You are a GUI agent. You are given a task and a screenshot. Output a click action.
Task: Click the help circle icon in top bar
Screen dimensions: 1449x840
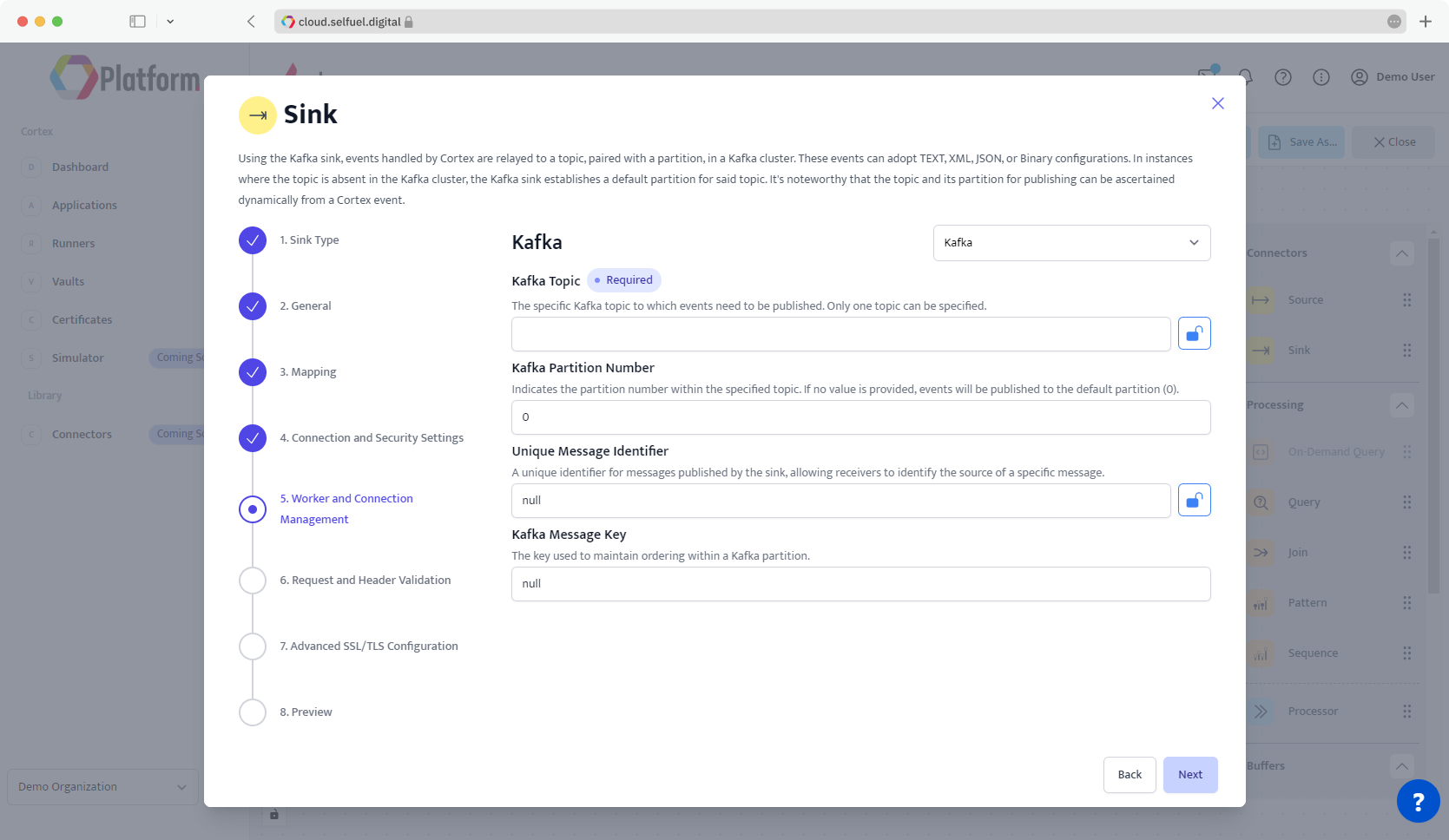click(x=1282, y=77)
